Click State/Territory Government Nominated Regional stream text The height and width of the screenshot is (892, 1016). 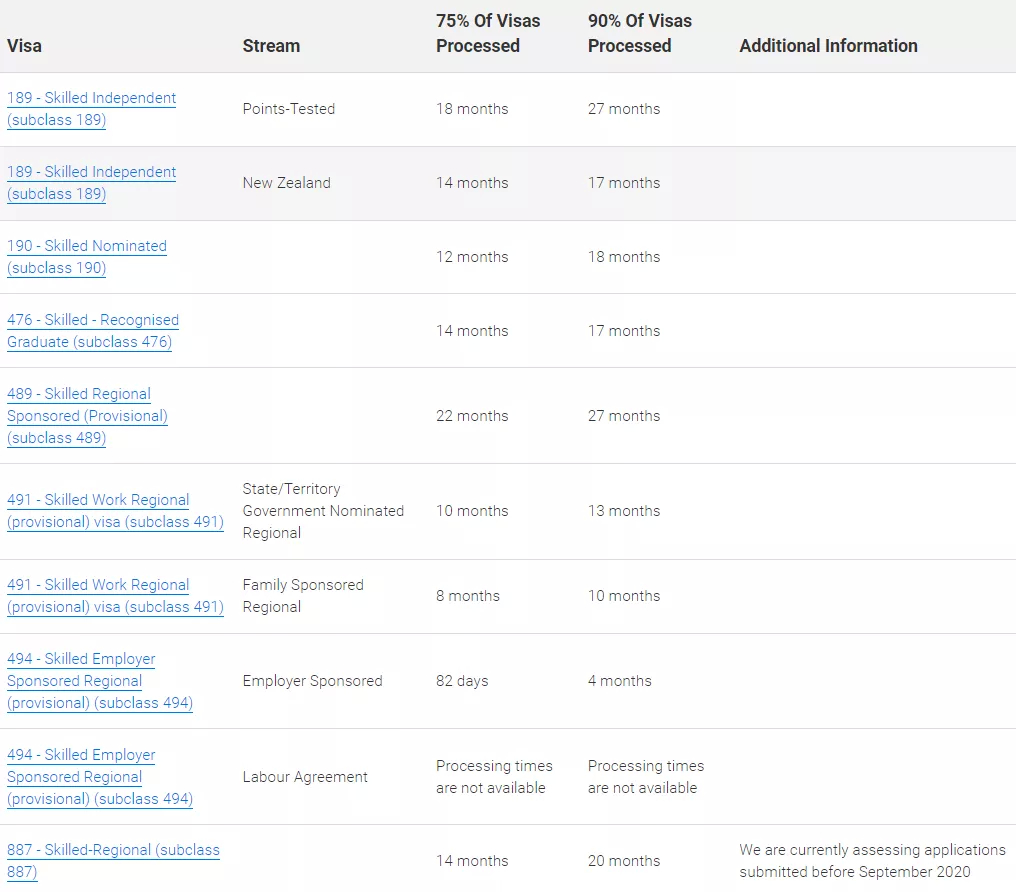point(323,511)
